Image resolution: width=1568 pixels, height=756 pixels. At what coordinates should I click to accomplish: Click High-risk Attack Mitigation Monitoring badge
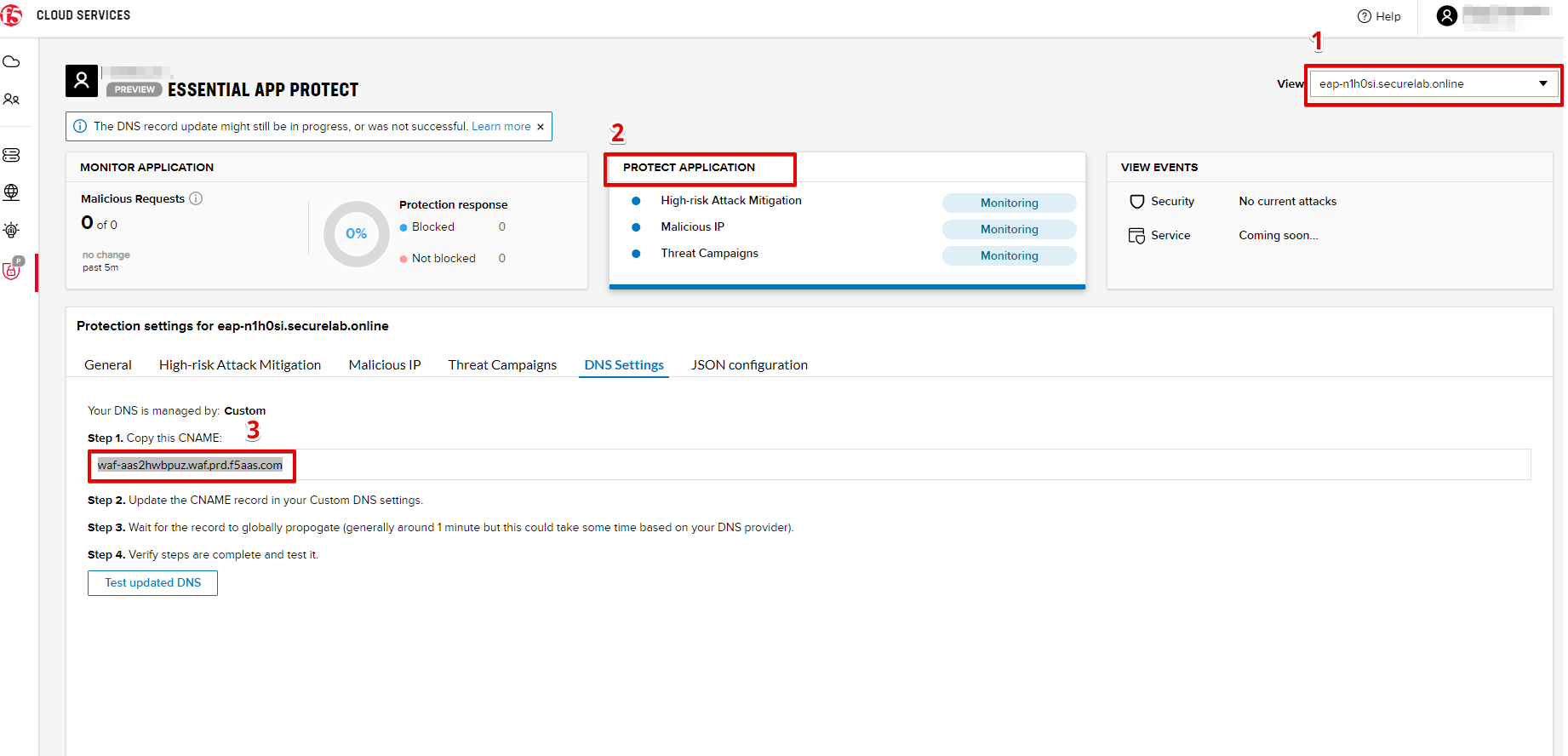coord(1010,203)
